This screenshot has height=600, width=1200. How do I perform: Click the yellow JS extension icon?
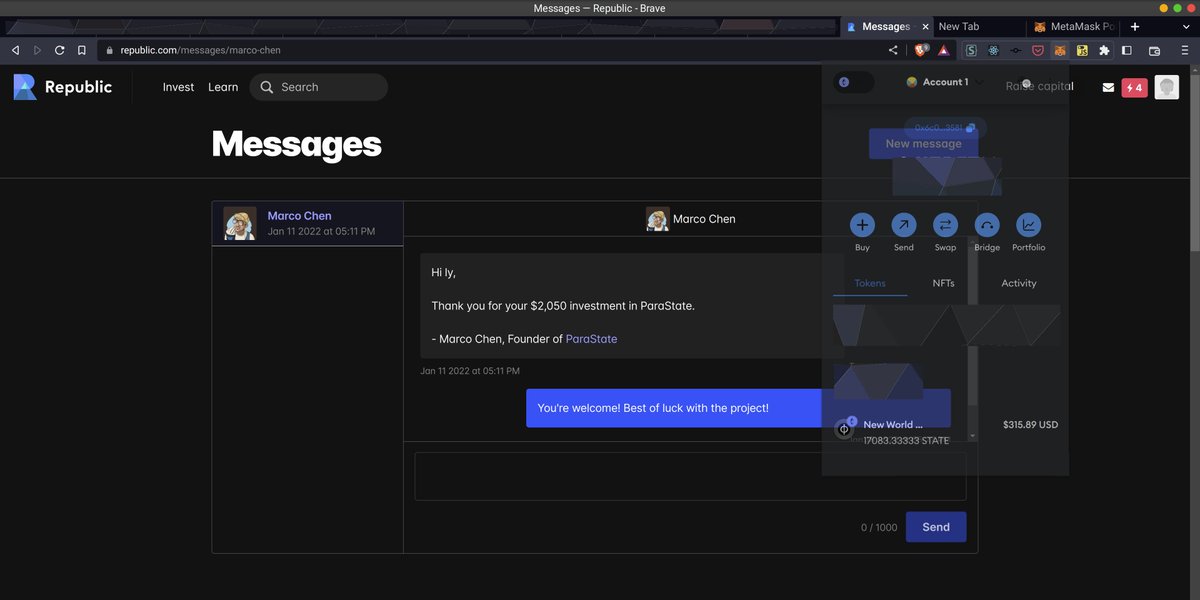click(x=1082, y=50)
